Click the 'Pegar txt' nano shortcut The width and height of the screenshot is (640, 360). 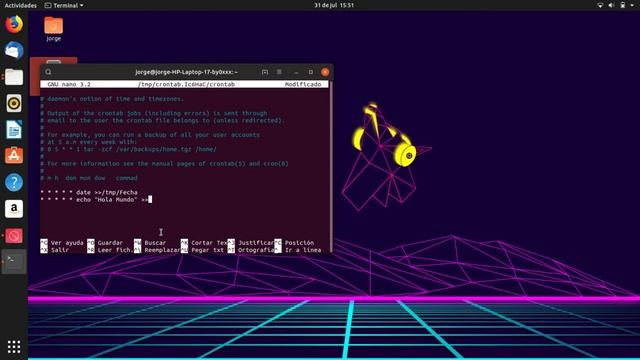[x=203, y=250]
